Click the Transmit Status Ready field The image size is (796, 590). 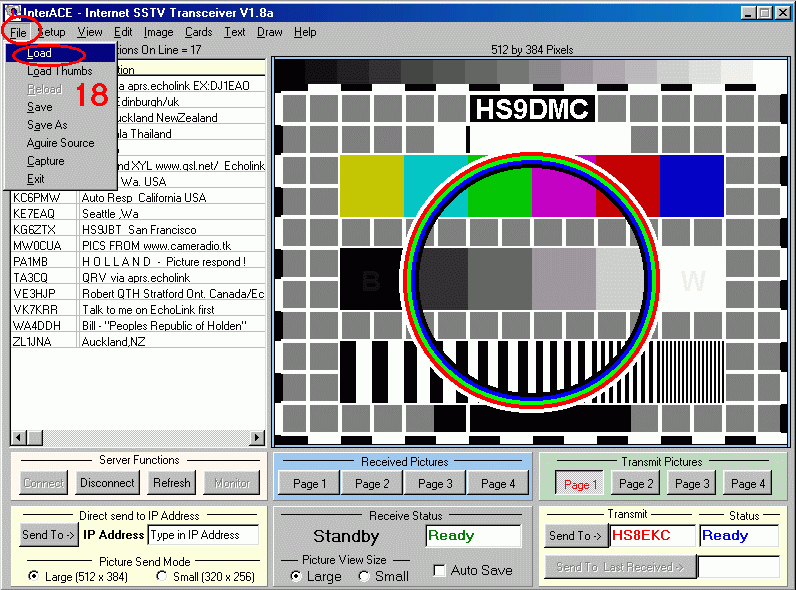coord(739,536)
